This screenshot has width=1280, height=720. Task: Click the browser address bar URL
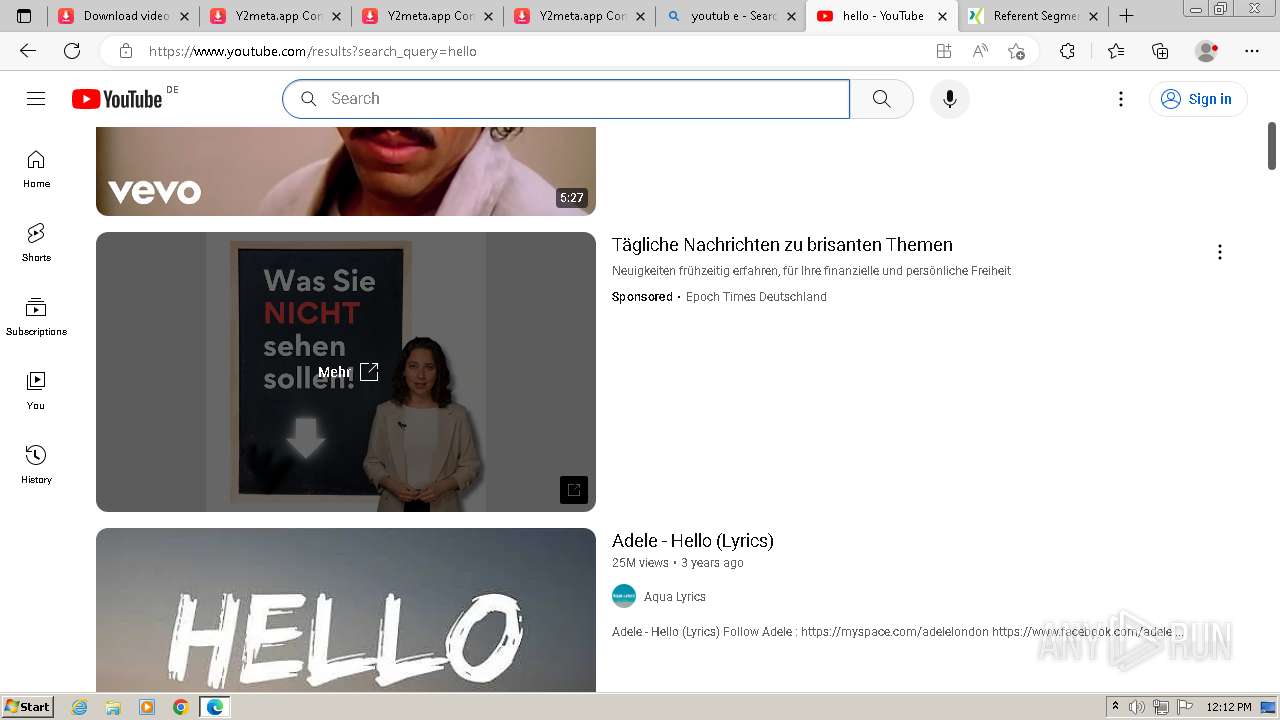pos(313,51)
